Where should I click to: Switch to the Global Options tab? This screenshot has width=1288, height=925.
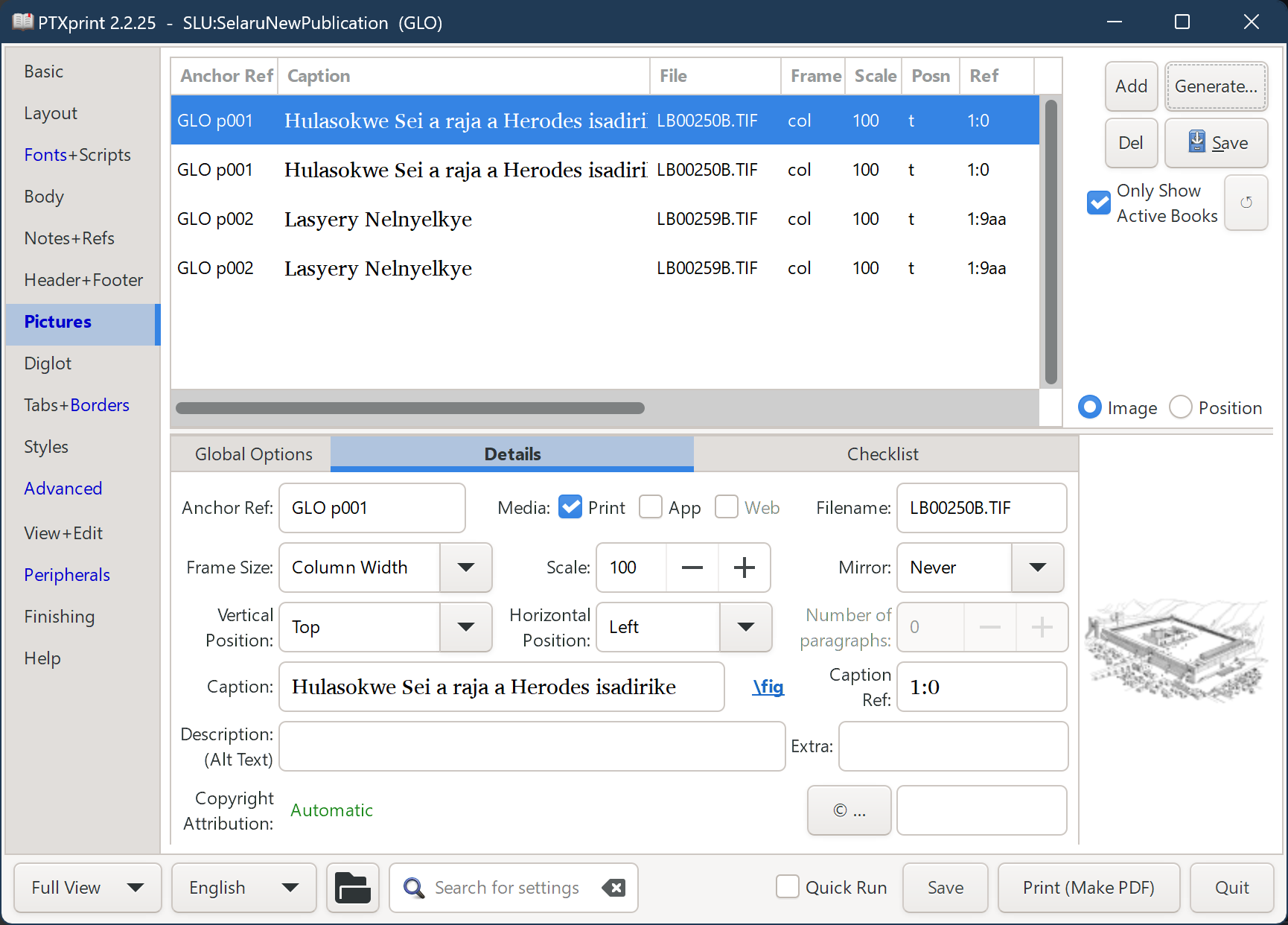pyautogui.click(x=253, y=454)
